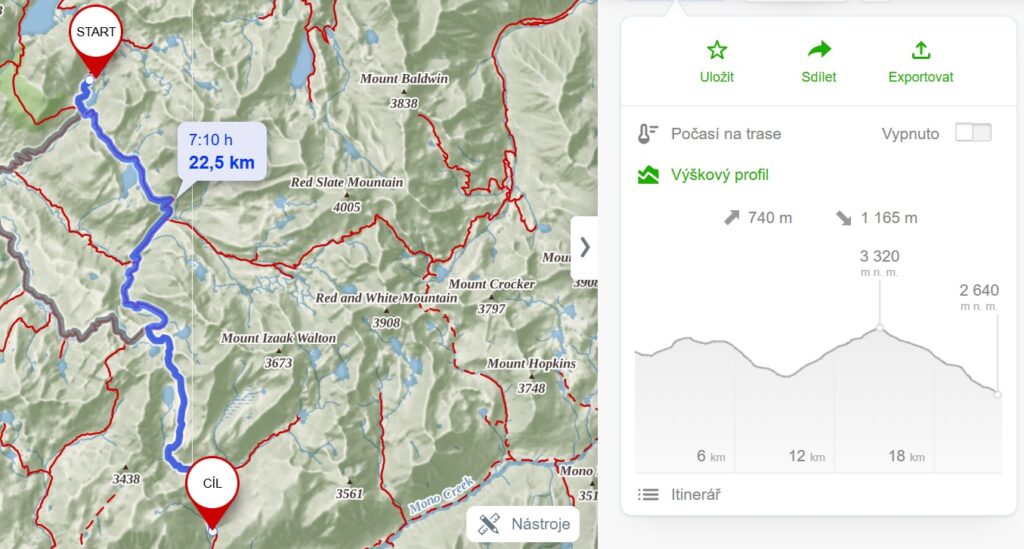Click the ruler and pencil Nástroje icon
Viewport: 1024px width, 549px height.
click(x=489, y=524)
